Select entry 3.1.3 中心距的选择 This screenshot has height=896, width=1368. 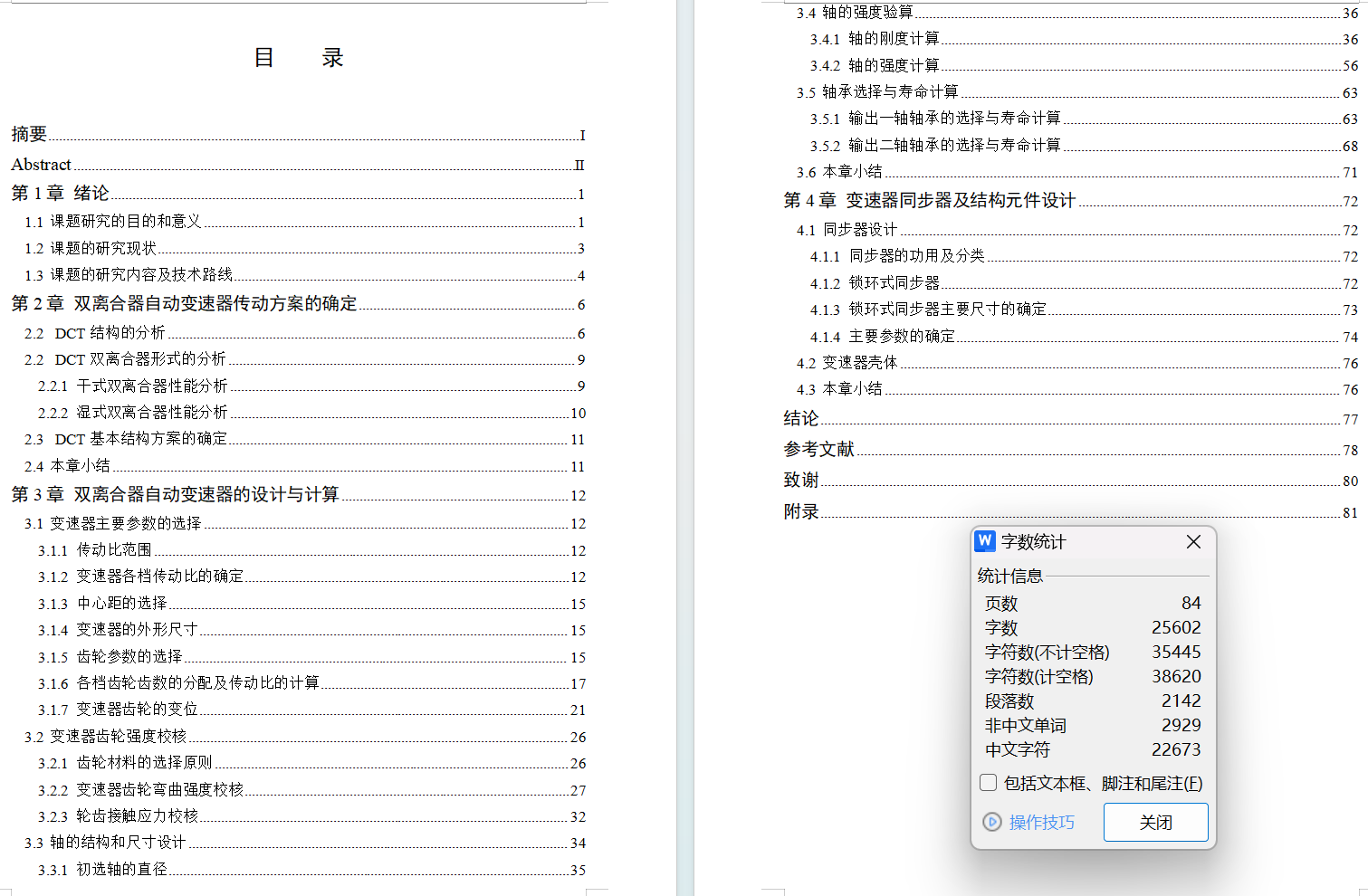[x=311, y=603]
